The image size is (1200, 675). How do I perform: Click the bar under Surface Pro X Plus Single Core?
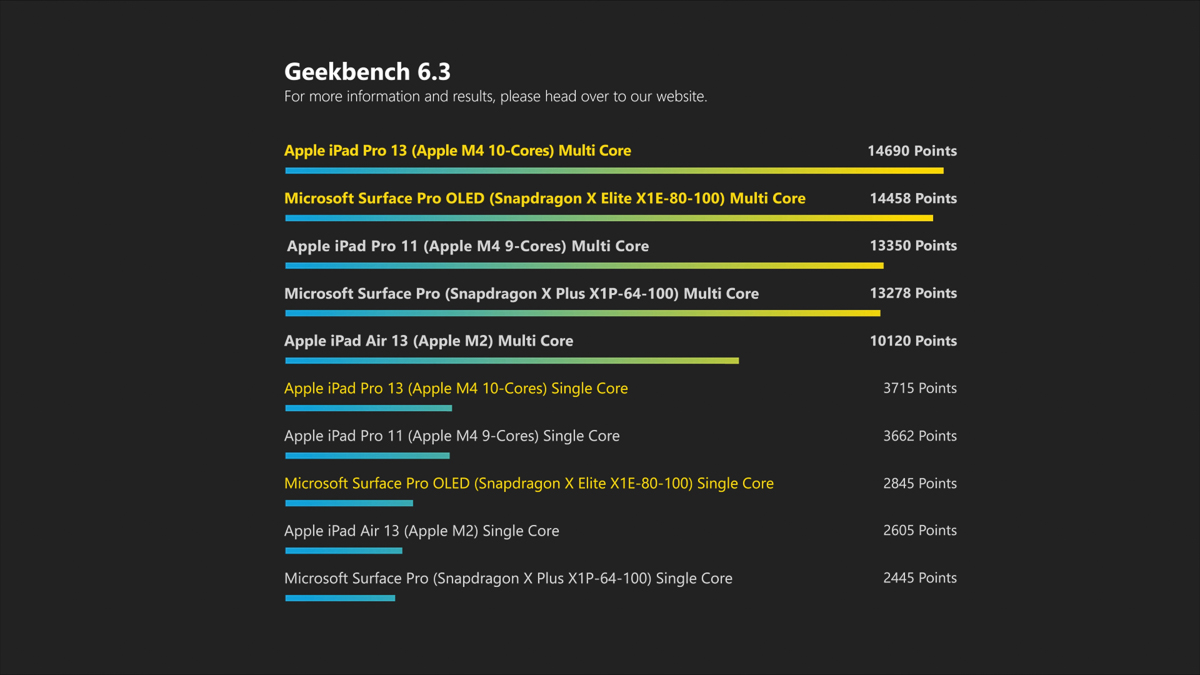pos(340,598)
